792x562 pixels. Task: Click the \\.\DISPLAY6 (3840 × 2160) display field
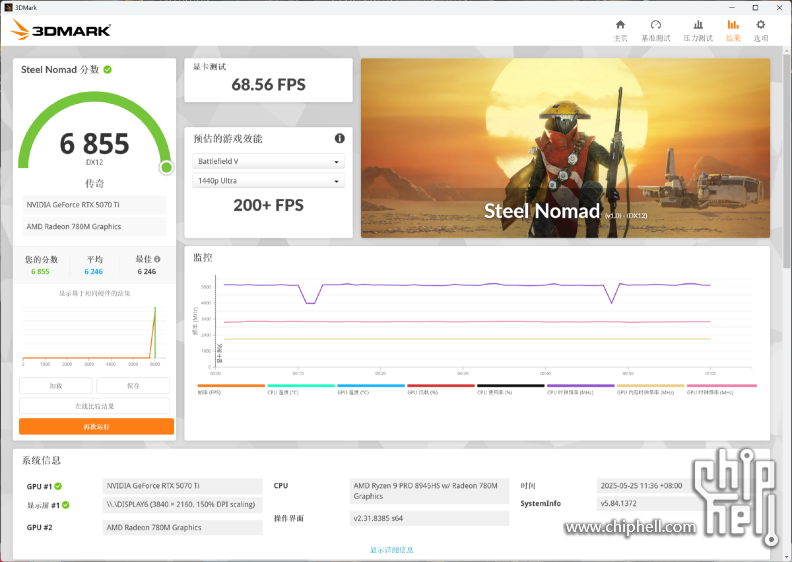(182, 504)
